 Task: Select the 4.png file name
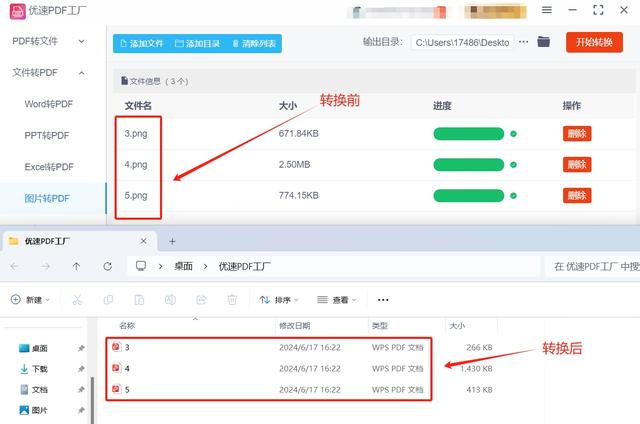tap(136, 164)
